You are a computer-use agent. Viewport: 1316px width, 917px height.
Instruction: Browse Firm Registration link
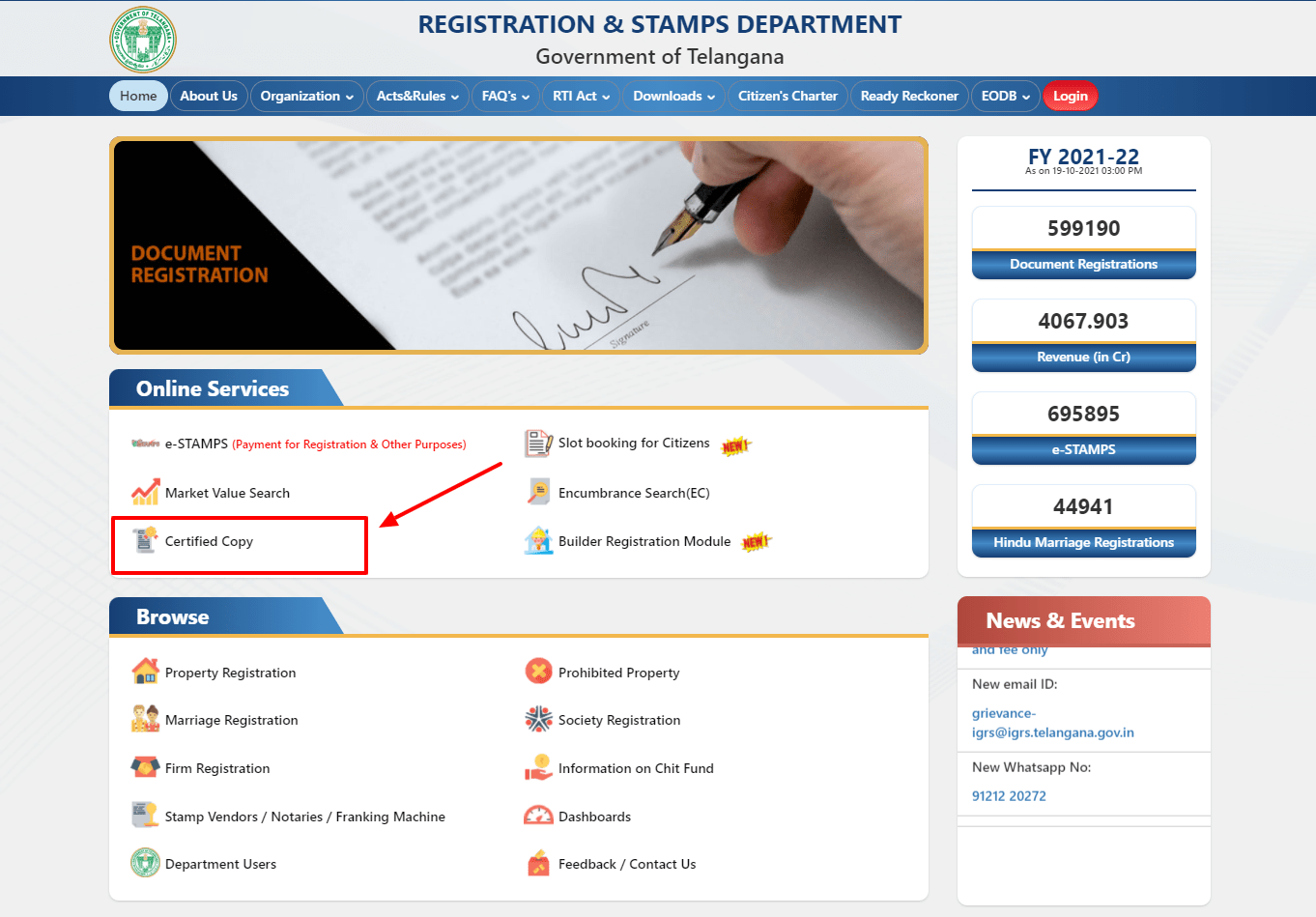217,768
